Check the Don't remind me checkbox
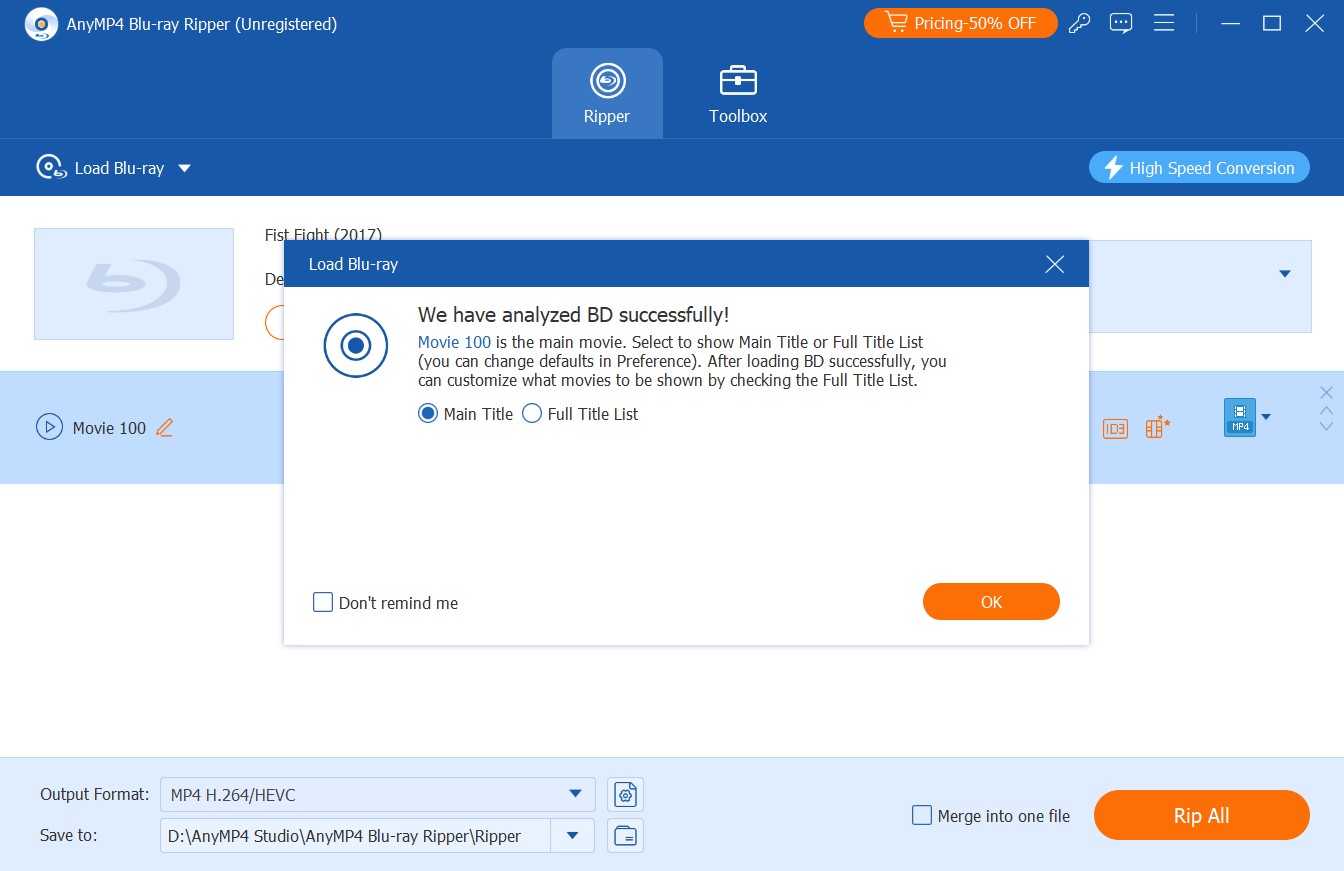 click(322, 602)
